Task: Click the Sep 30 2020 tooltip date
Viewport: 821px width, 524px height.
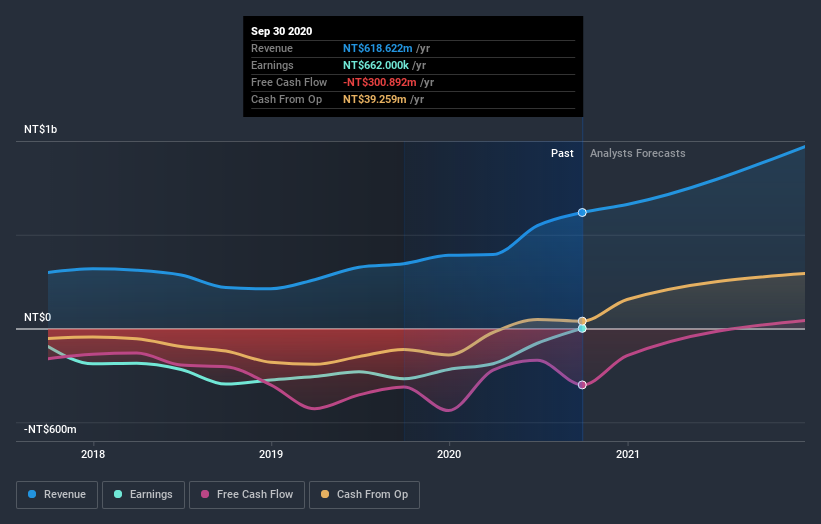Action: 282,31
